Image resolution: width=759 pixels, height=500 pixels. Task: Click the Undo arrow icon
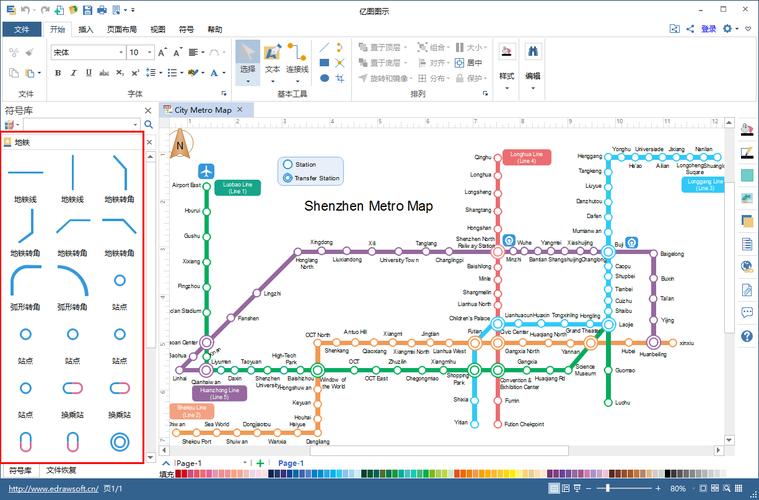coord(26,10)
